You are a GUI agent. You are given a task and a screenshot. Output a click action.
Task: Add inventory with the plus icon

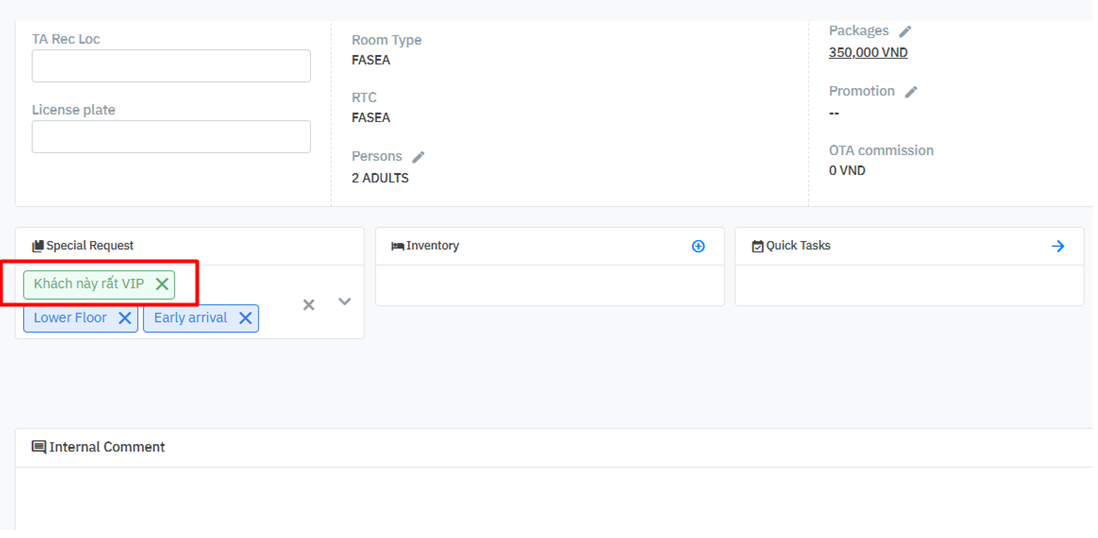698,246
